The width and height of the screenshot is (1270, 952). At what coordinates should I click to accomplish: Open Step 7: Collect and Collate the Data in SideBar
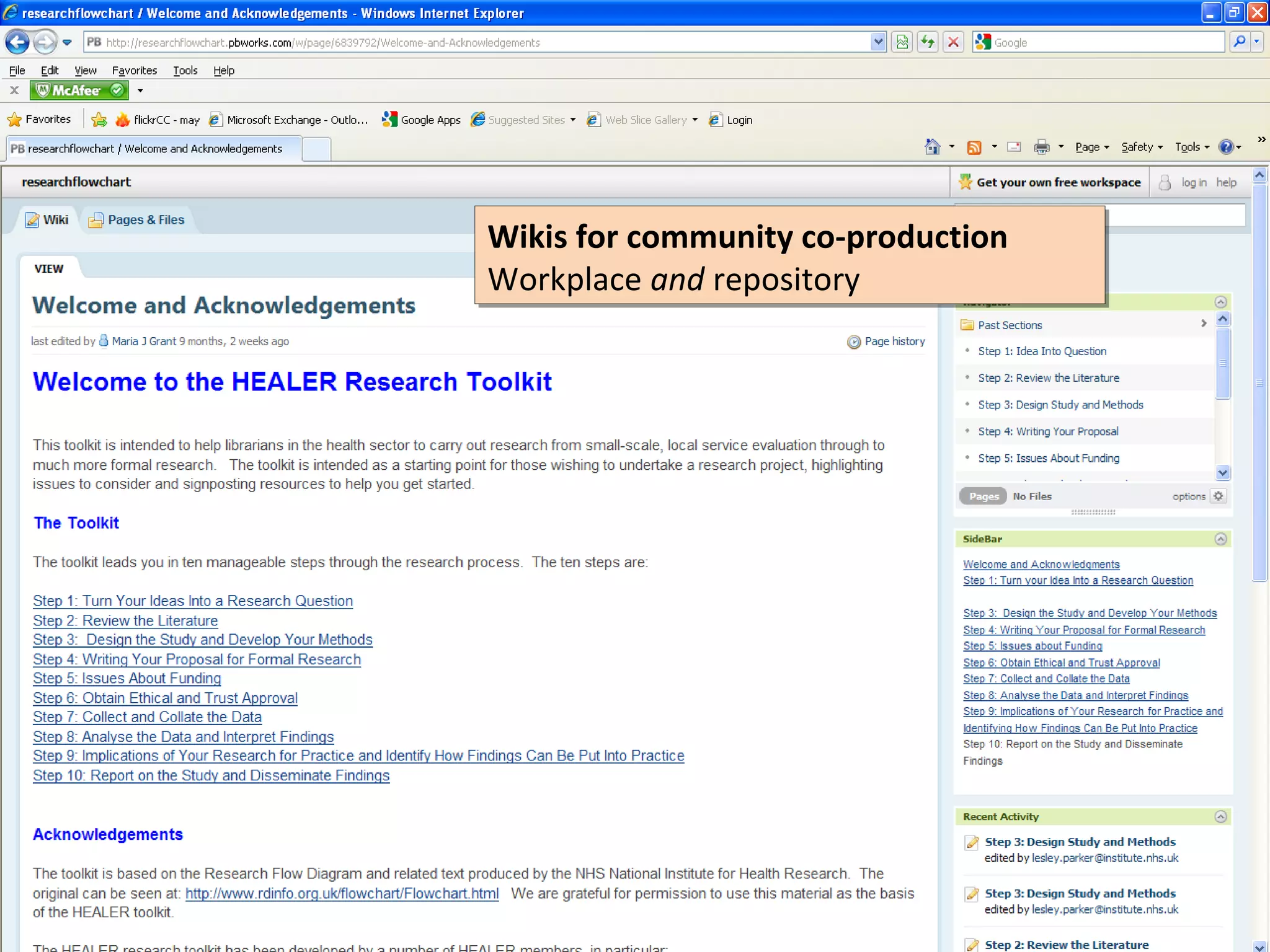(1046, 679)
